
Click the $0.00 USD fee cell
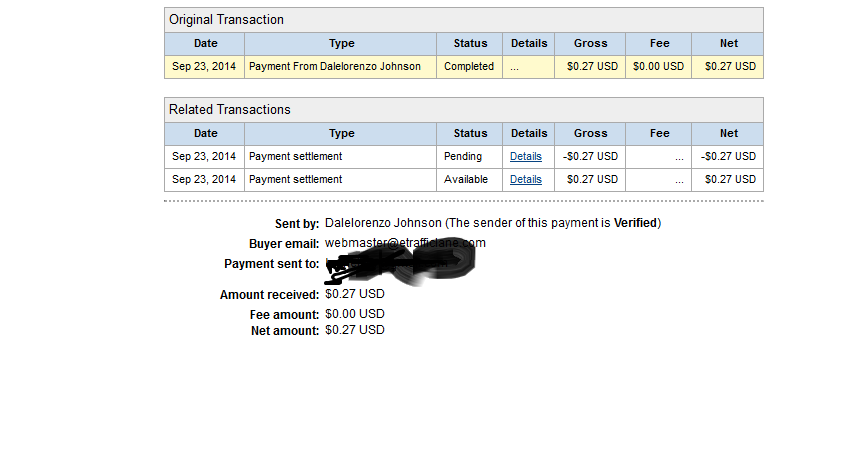[659, 67]
